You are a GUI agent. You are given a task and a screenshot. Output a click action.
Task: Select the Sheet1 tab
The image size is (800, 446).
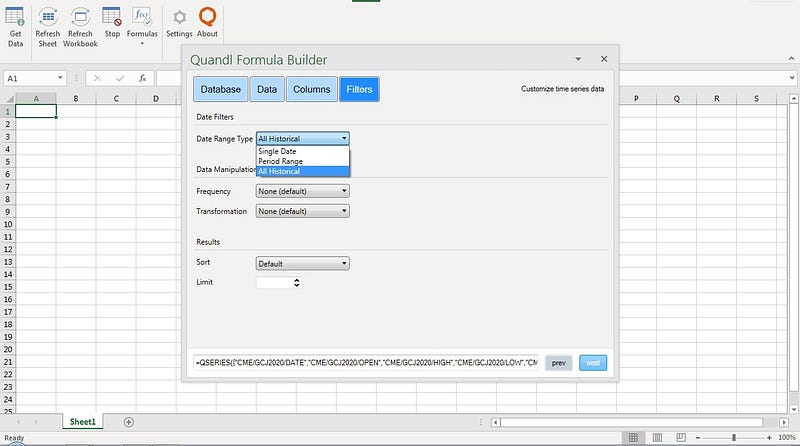coord(82,422)
